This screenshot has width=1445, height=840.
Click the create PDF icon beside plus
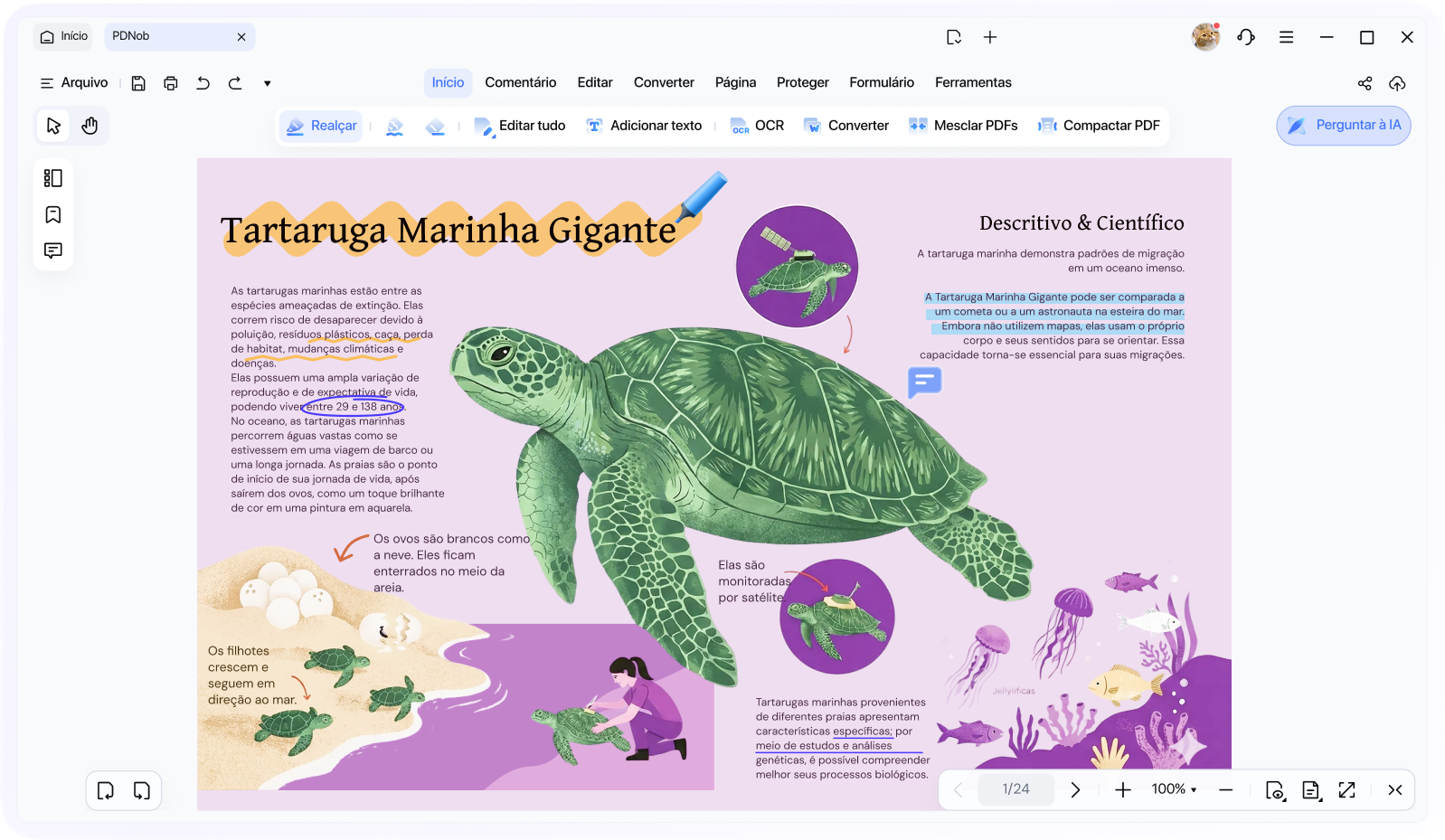954,37
